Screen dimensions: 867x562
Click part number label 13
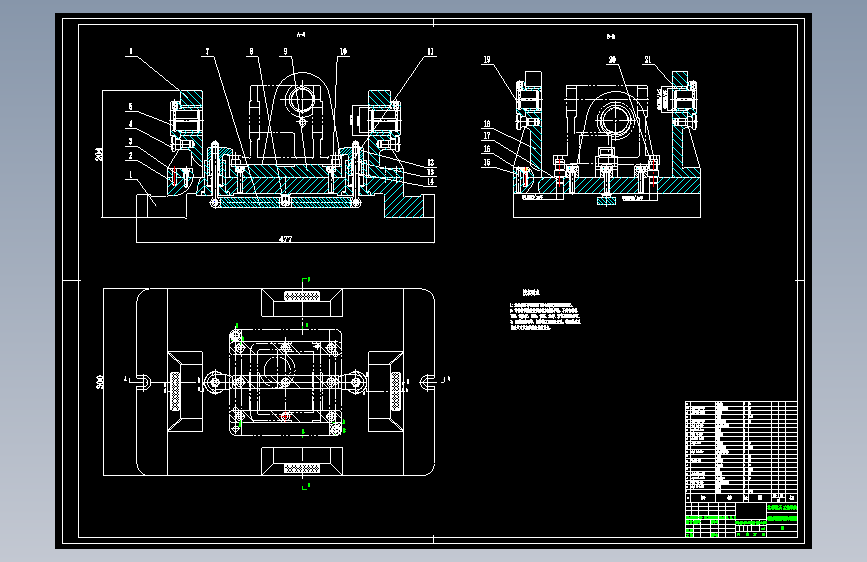coord(431,172)
